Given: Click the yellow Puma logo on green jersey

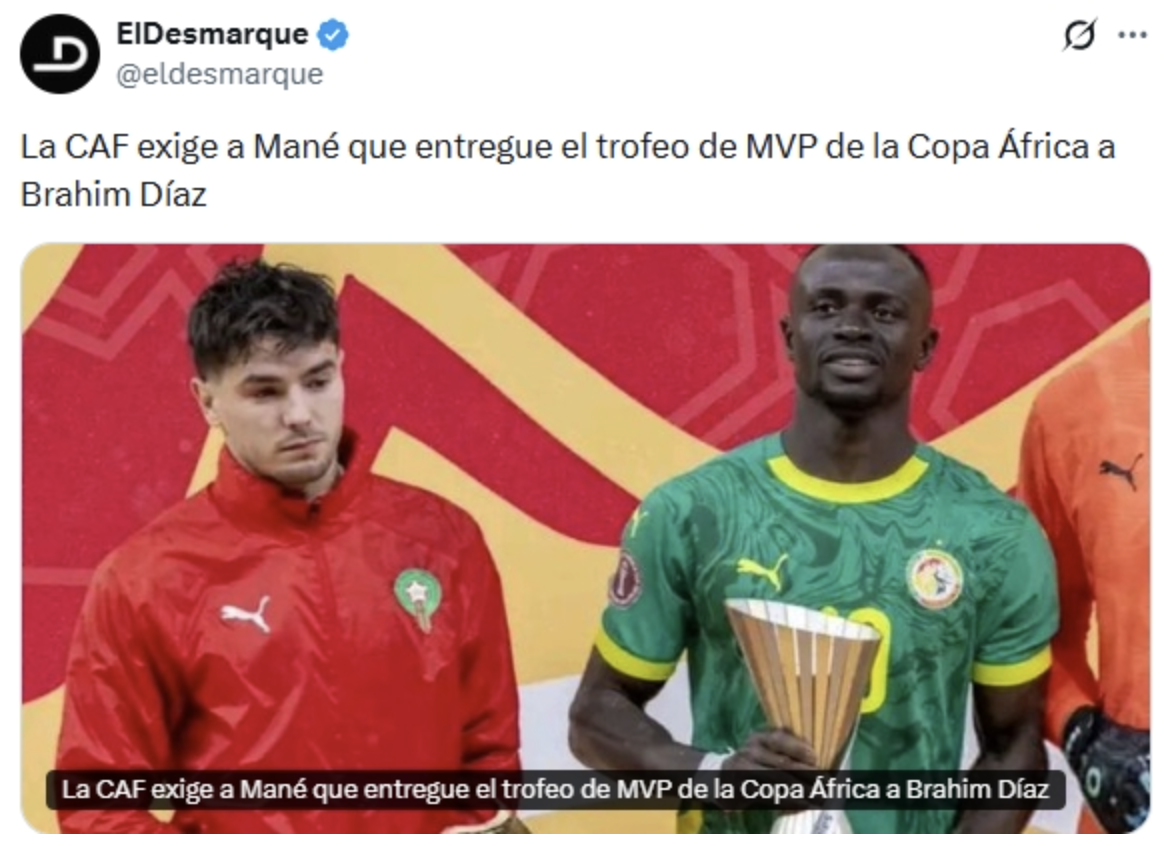Looking at the screenshot, I should coord(763,571).
